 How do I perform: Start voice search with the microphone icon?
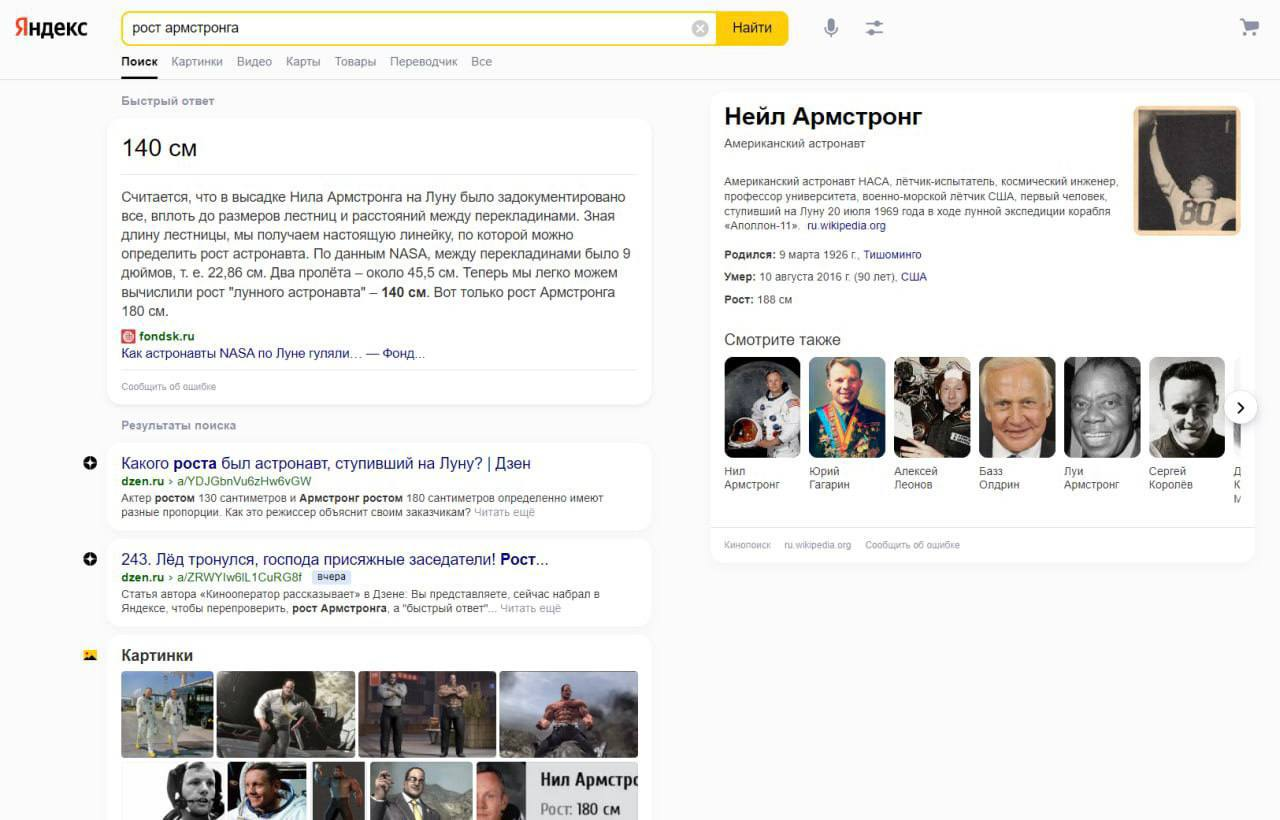tap(831, 28)
